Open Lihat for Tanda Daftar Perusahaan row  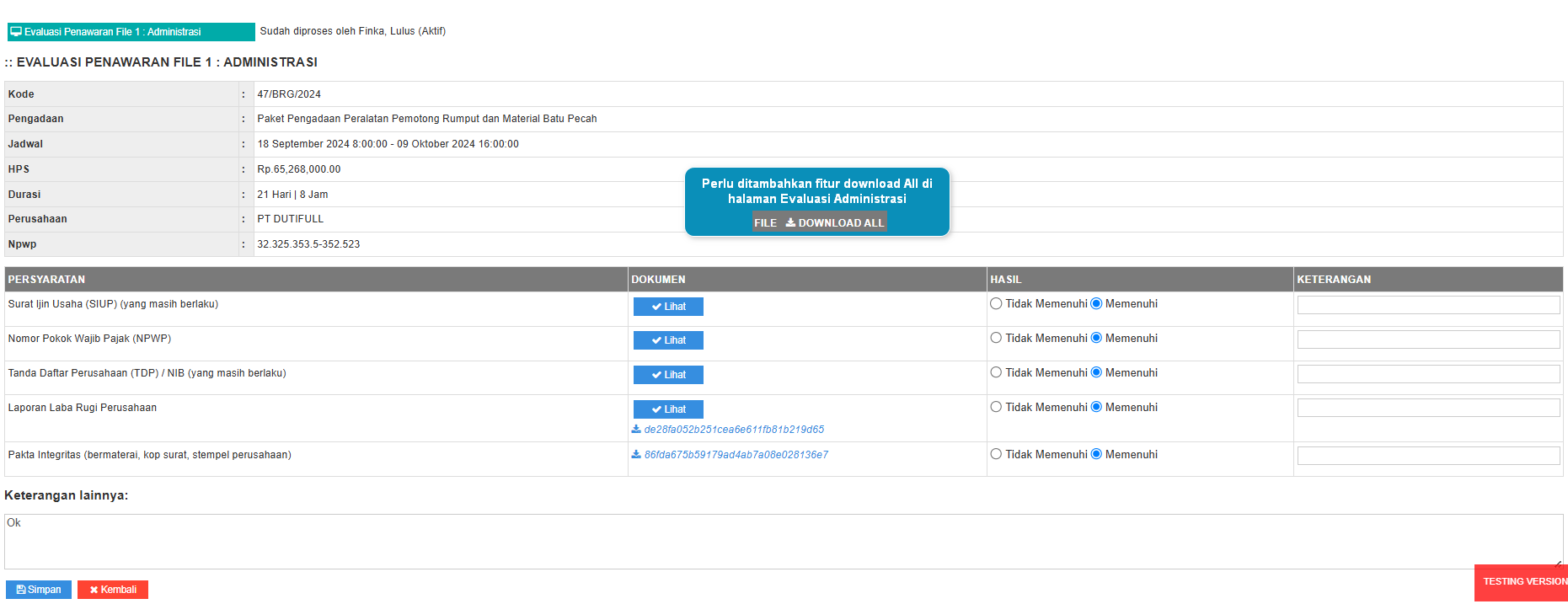tap(668, 375)
